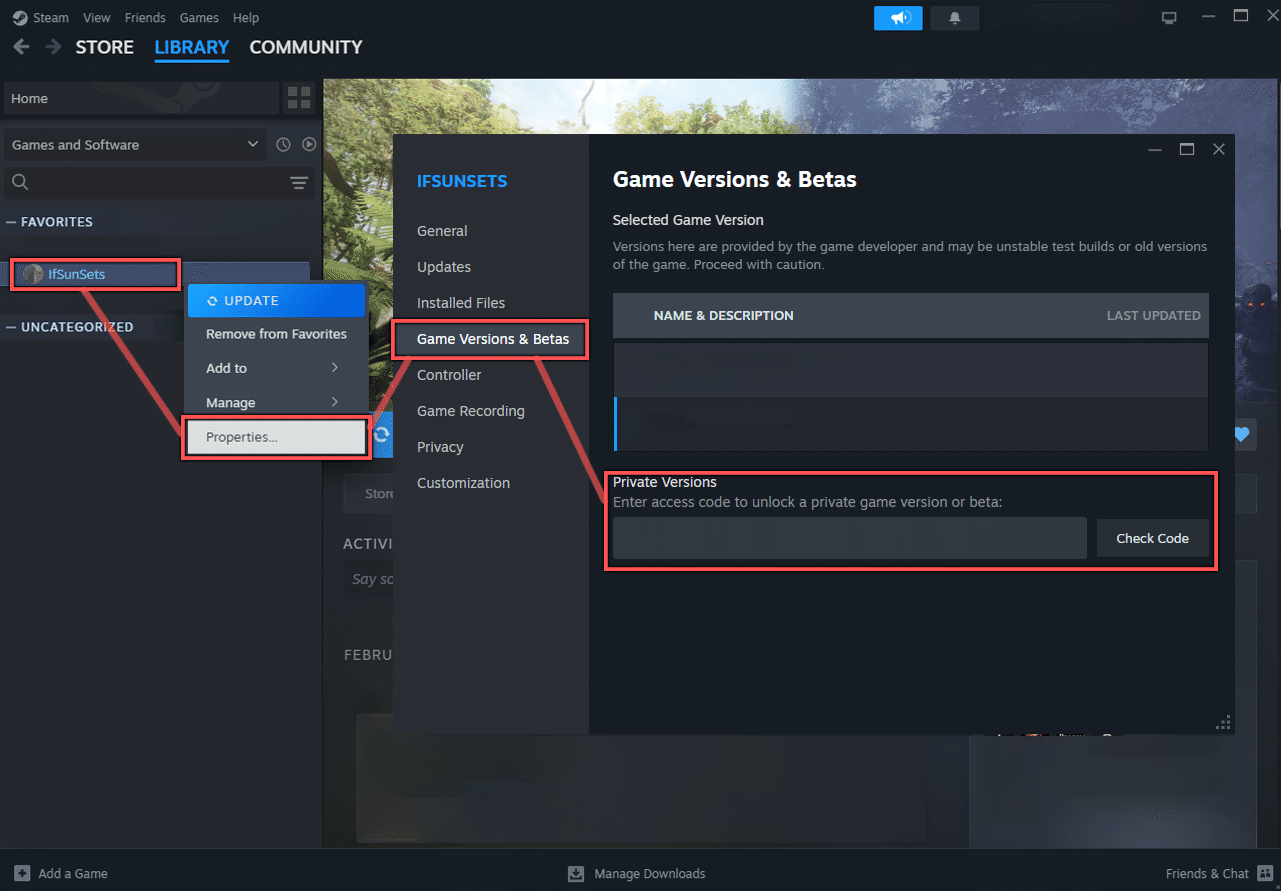Click the IfSunSets game icon

(33, 274)
